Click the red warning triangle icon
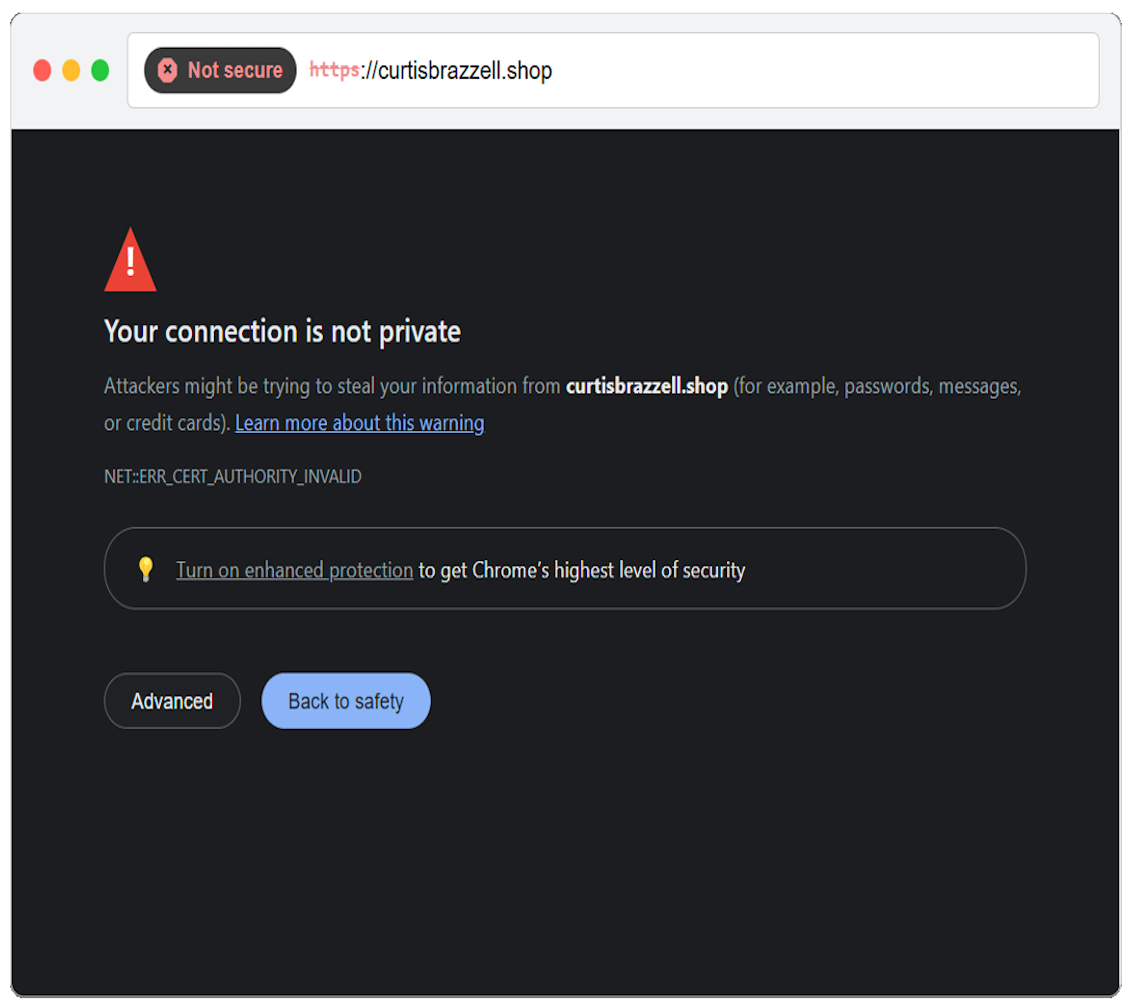 tap(130, 260)
